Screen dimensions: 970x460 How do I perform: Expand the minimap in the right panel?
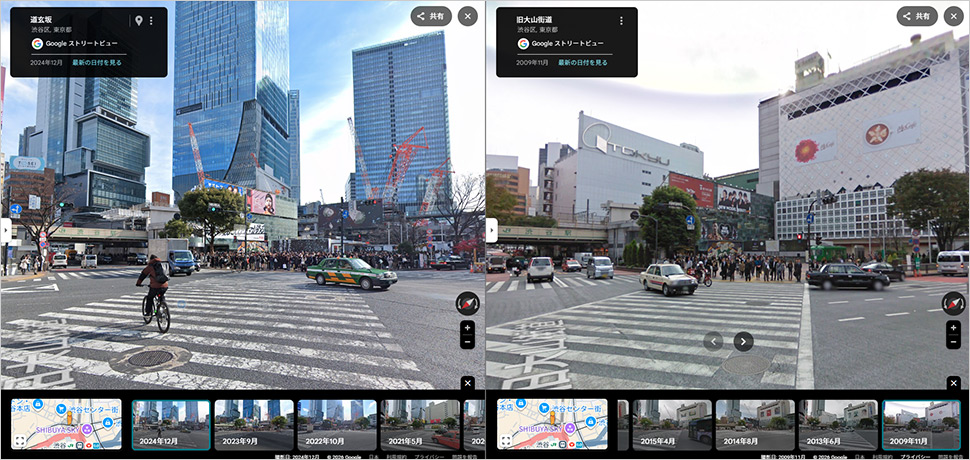point(506,441)
